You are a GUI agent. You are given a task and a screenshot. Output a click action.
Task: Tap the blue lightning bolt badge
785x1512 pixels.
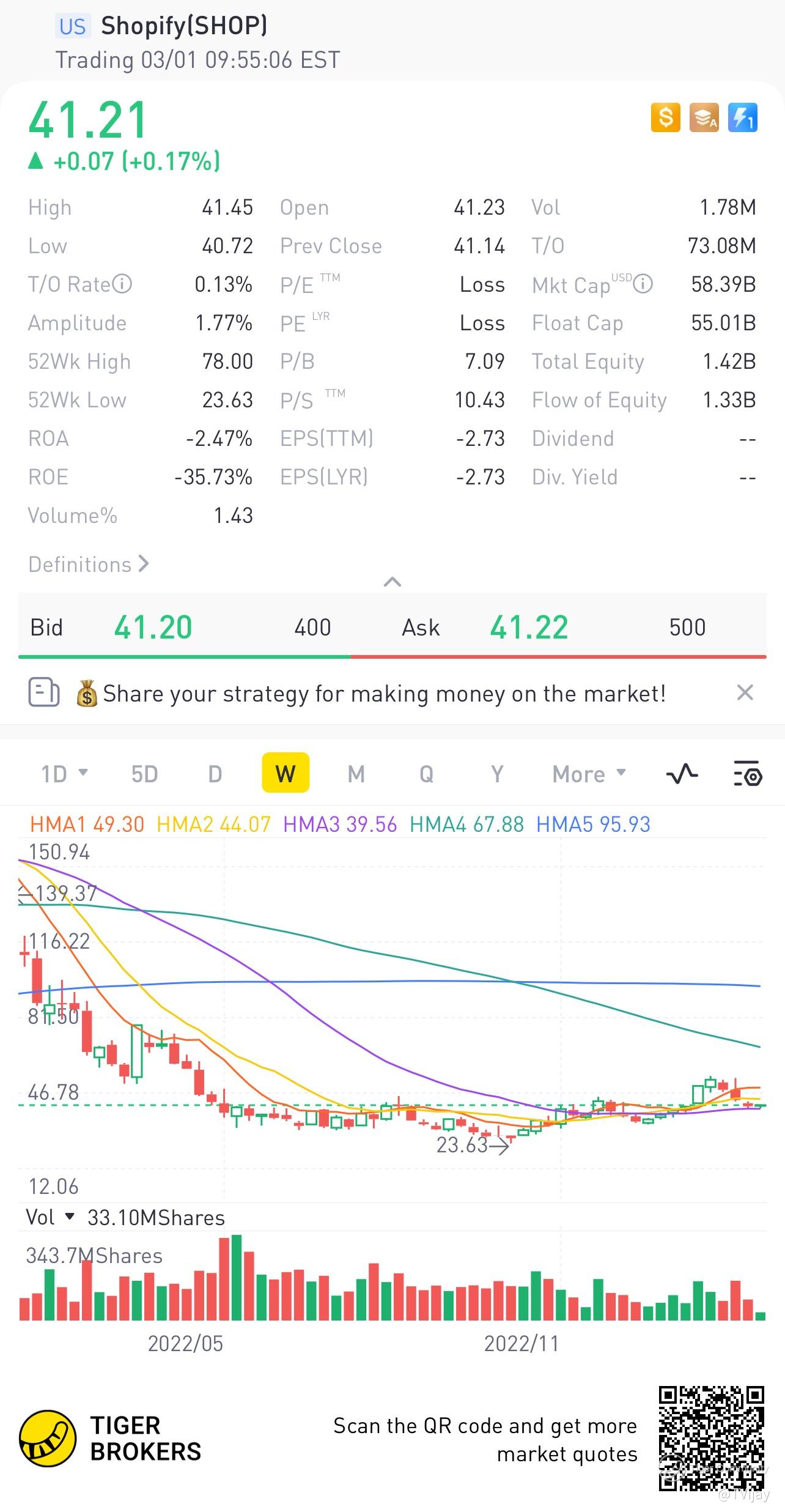[743, 117]
